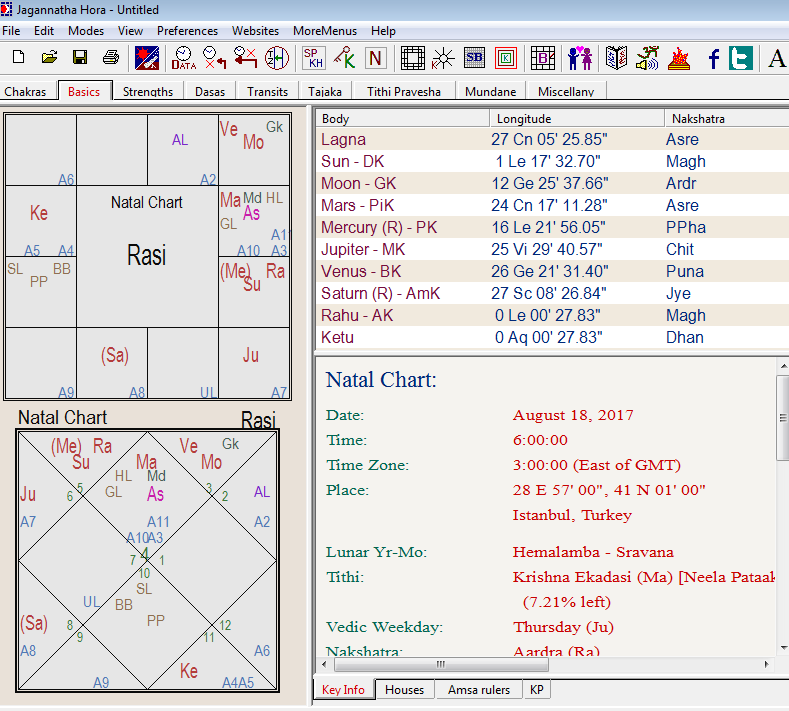Click the New chart icon

(18, 58)
